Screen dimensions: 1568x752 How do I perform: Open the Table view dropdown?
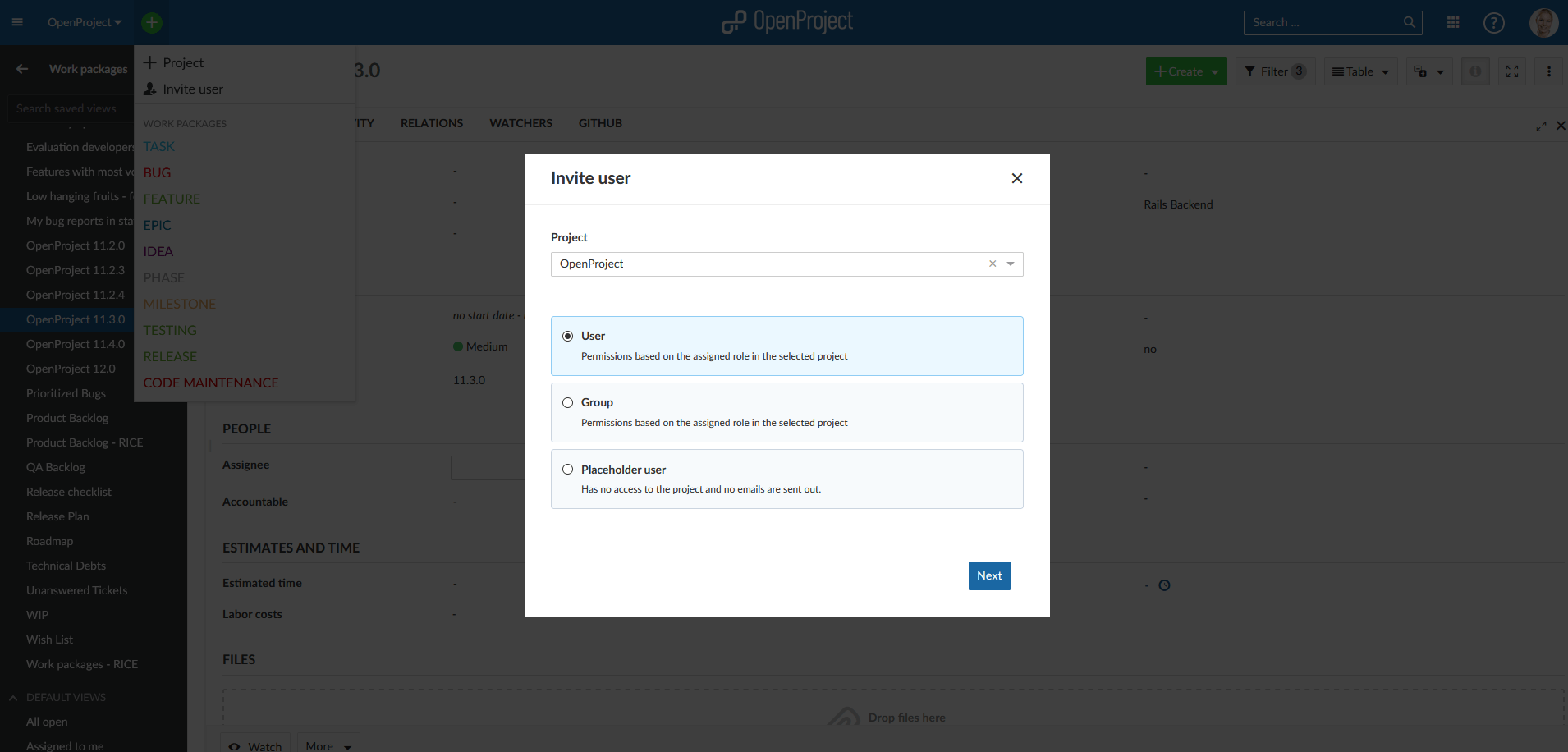click(1360, 71)
